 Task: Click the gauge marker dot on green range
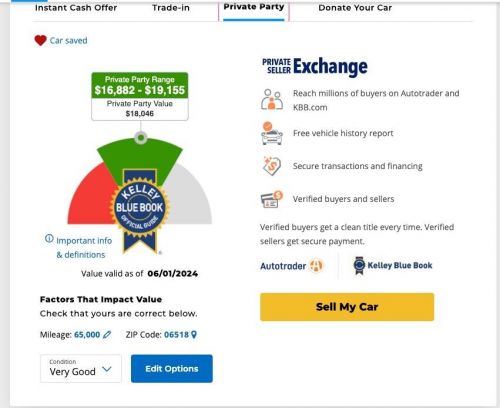tap(141, 137)
